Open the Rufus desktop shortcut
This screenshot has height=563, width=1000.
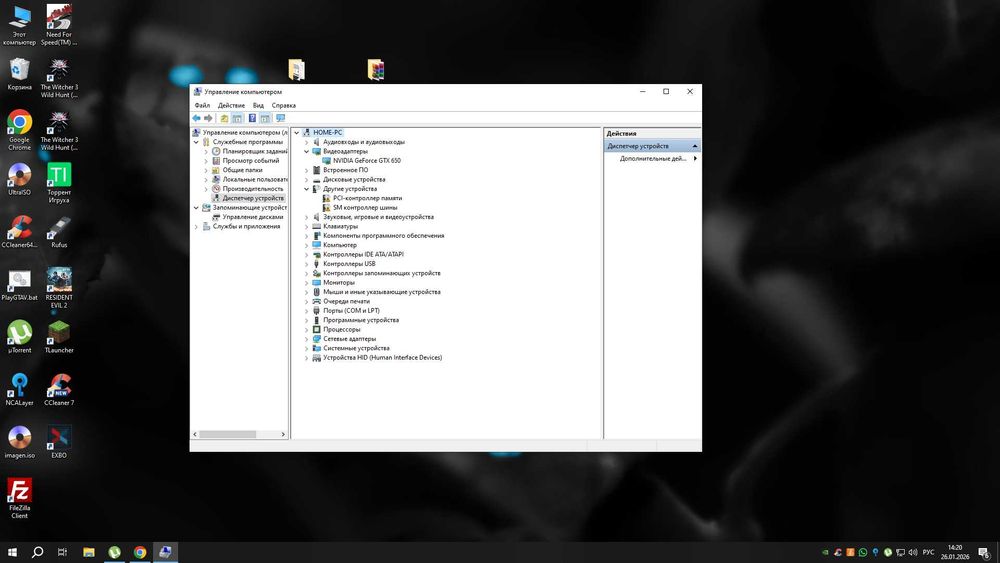[x=59, y=229]
